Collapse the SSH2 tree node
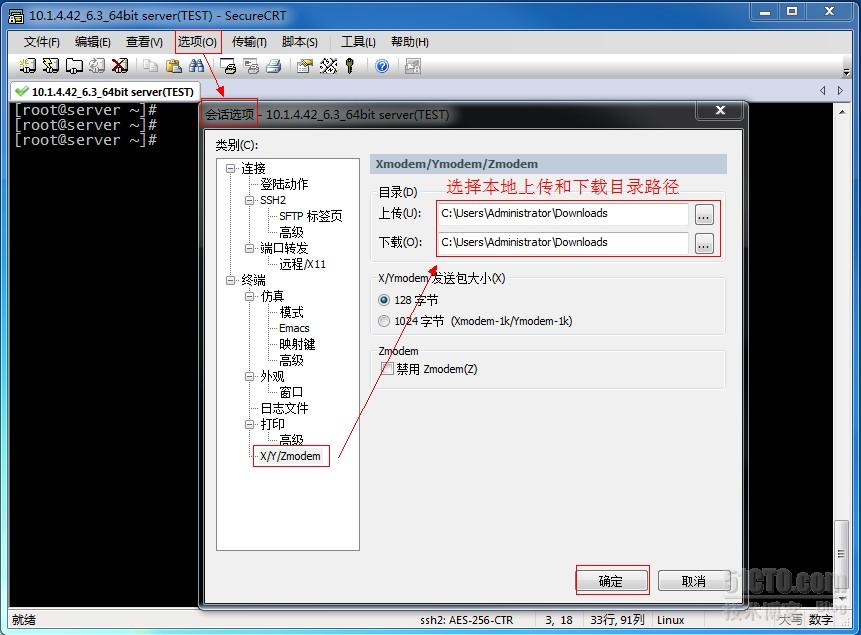Viewport: 861px width, 635px height. (x=249, y=200)
